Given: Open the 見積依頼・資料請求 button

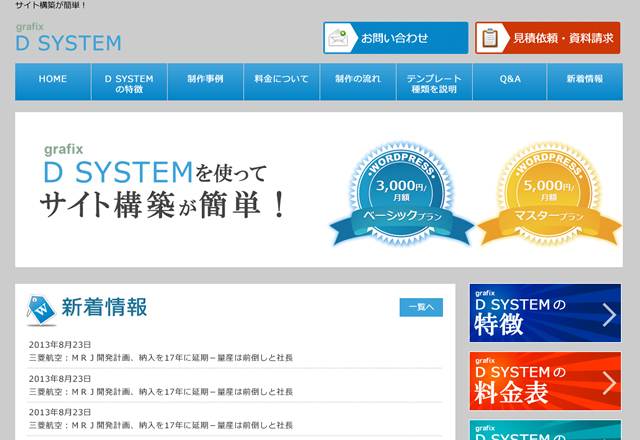Looking at the screenshot, I should click(547, 38).
